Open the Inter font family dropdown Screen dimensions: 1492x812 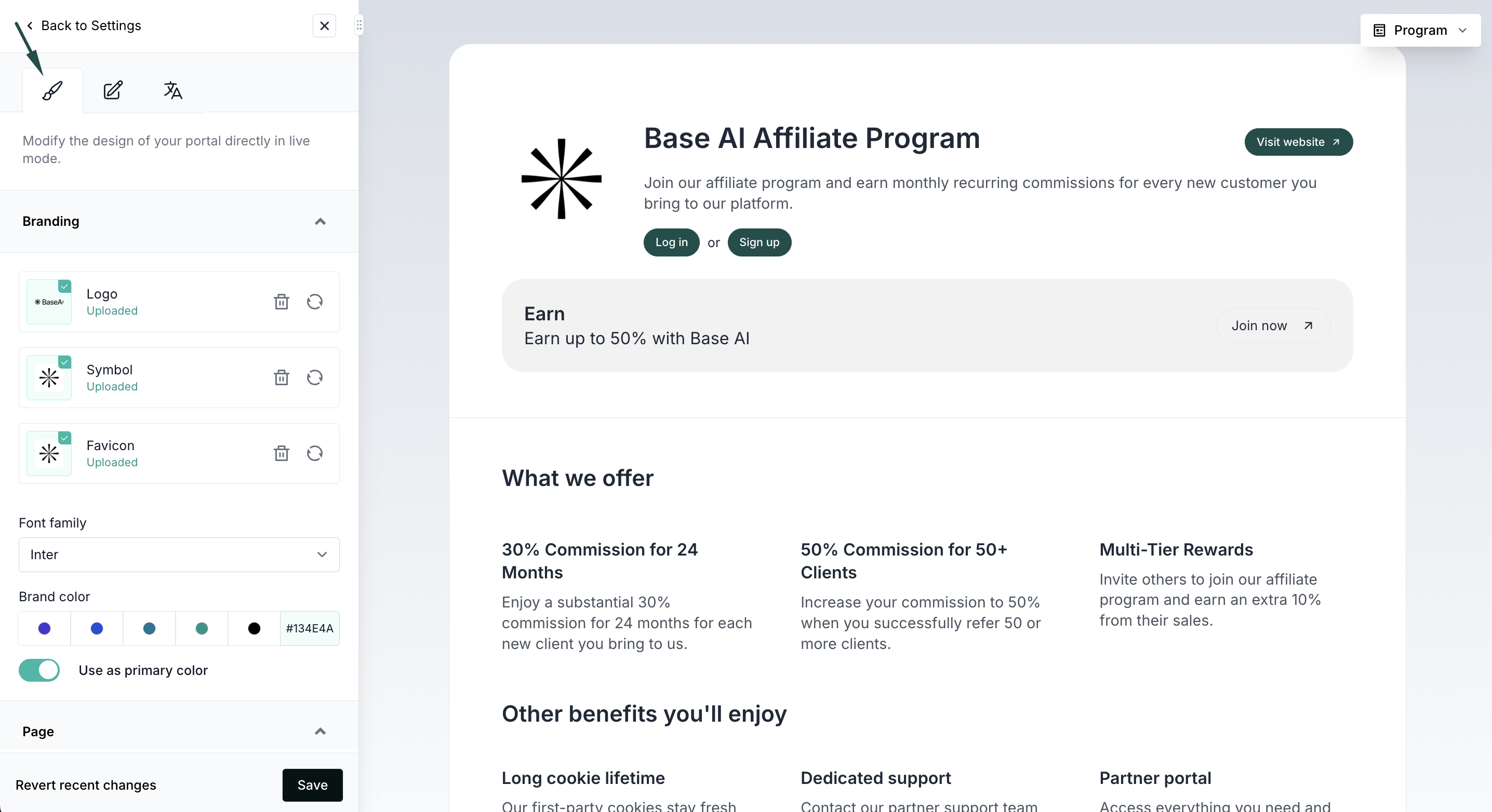[179, 554]
